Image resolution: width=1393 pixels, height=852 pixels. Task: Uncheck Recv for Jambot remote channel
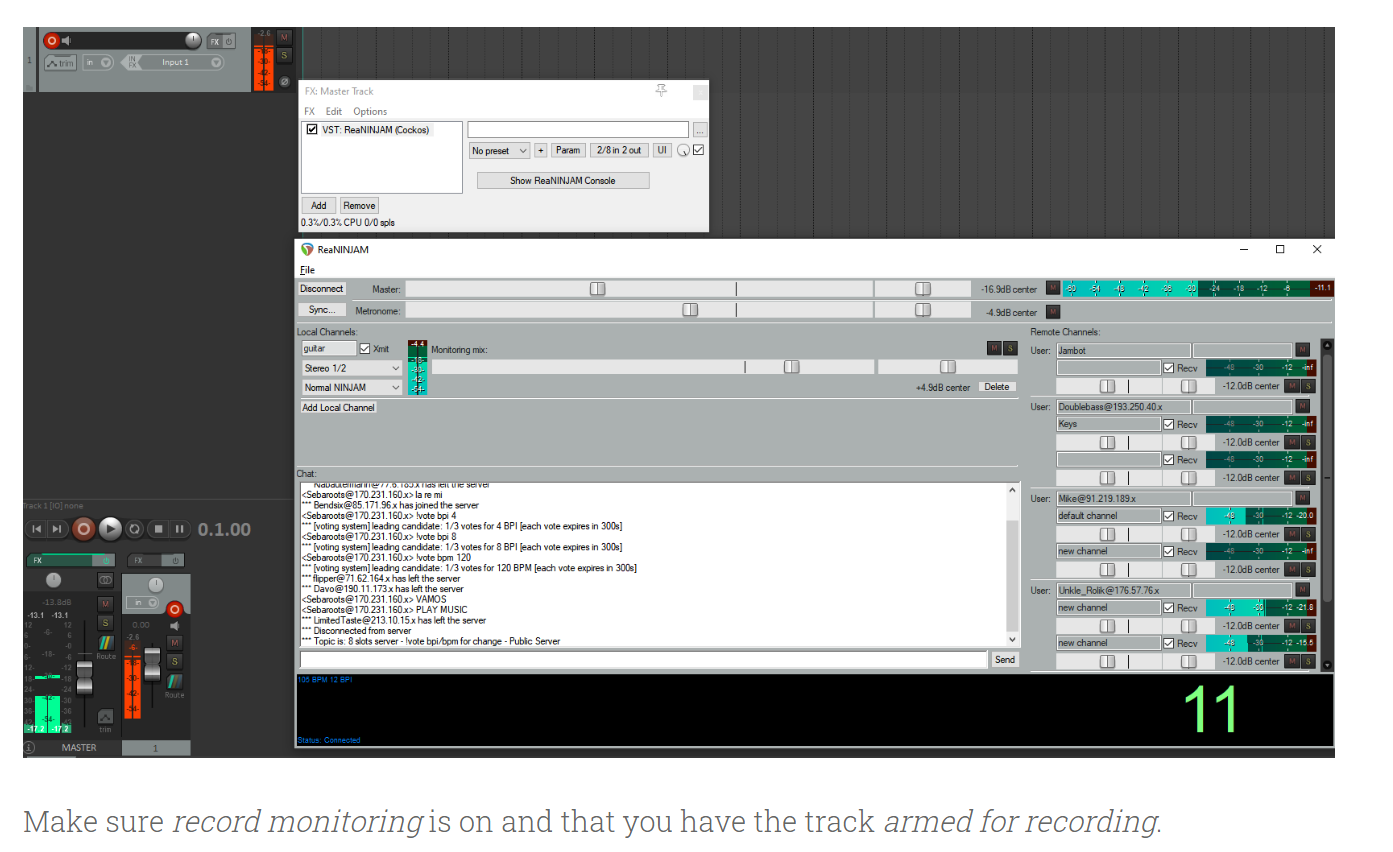click(x=1168, y=369)
